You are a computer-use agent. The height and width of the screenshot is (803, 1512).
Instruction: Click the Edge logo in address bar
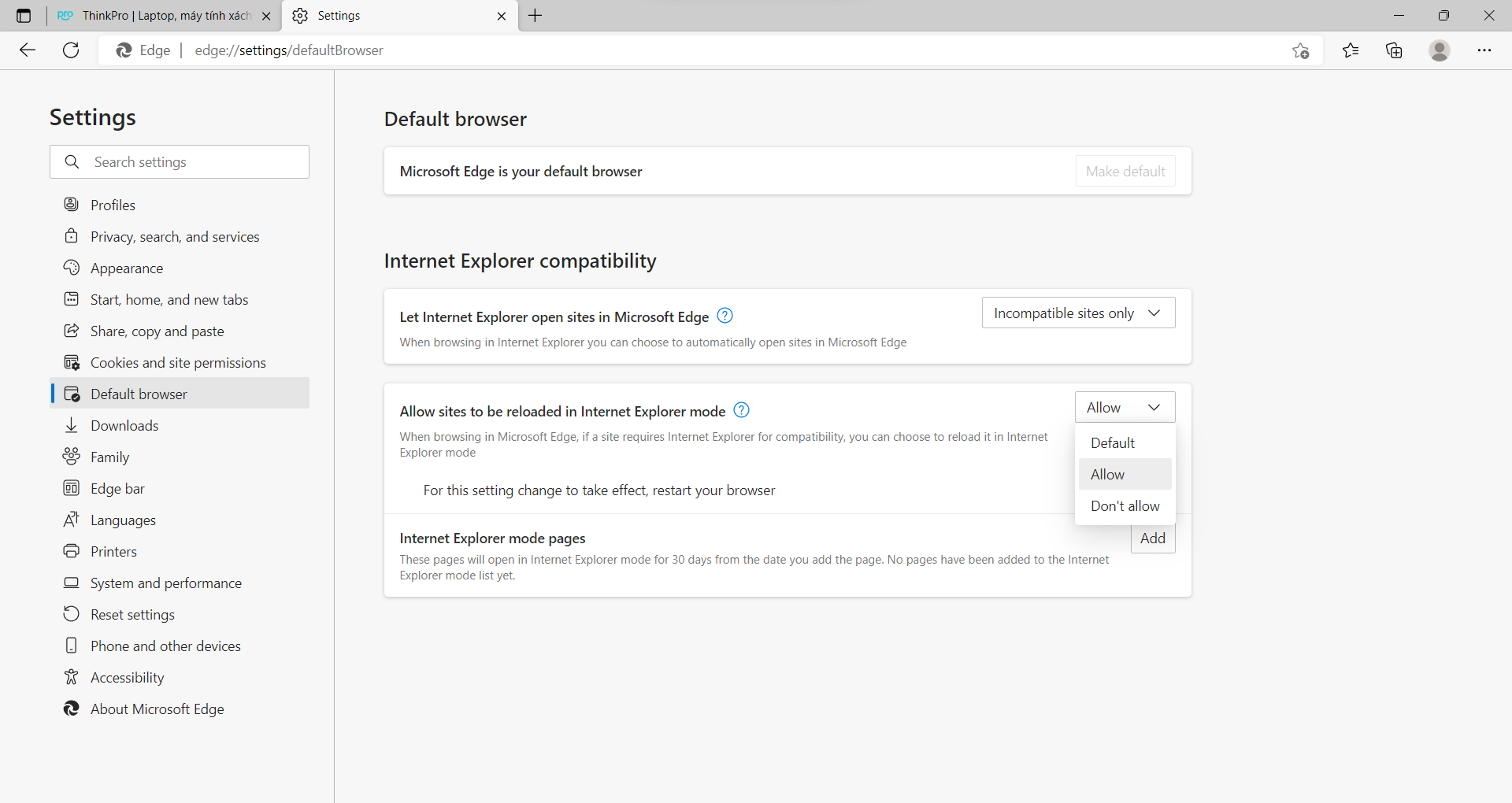pyautogui.click(x=124, y=50)
